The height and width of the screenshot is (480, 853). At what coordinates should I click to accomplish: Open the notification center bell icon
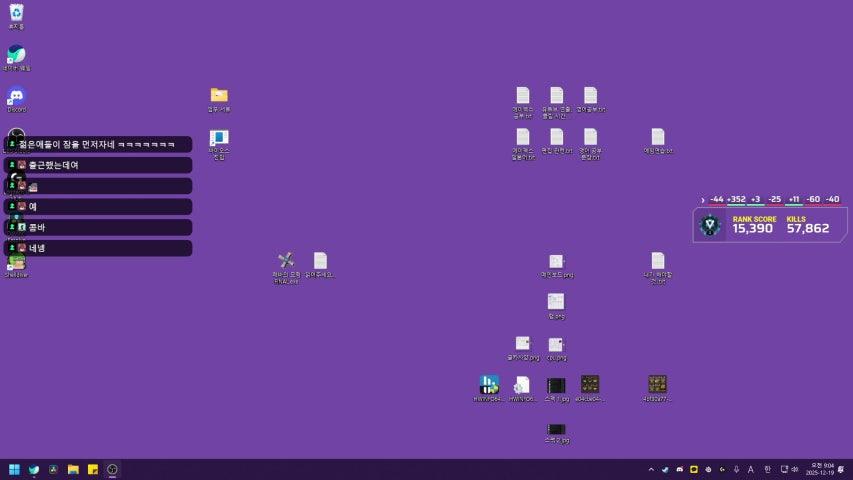[x=840, y=469]
